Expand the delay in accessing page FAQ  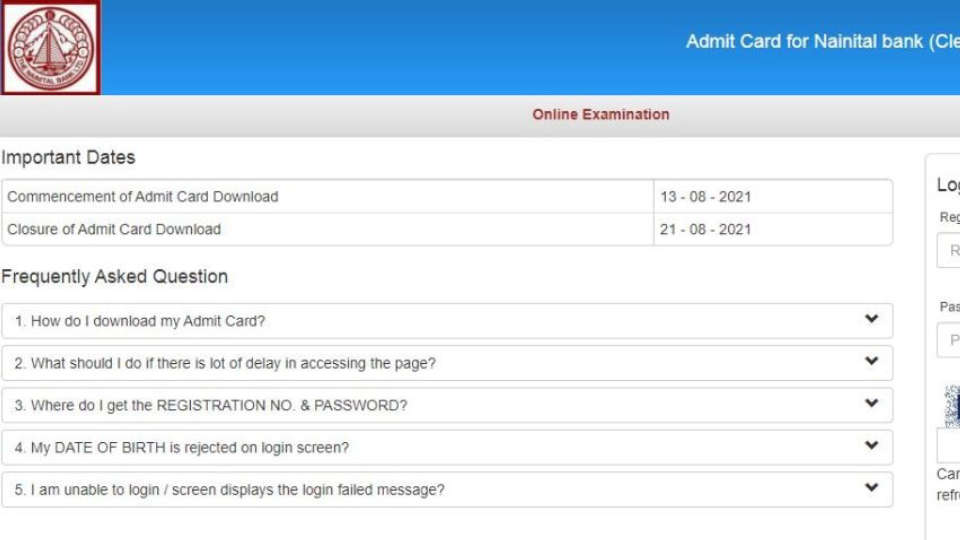233,364
